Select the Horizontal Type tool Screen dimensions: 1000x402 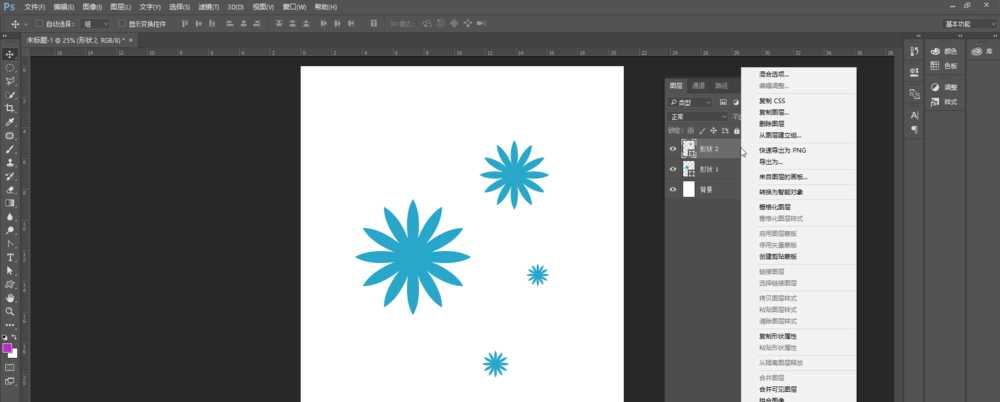10,257
